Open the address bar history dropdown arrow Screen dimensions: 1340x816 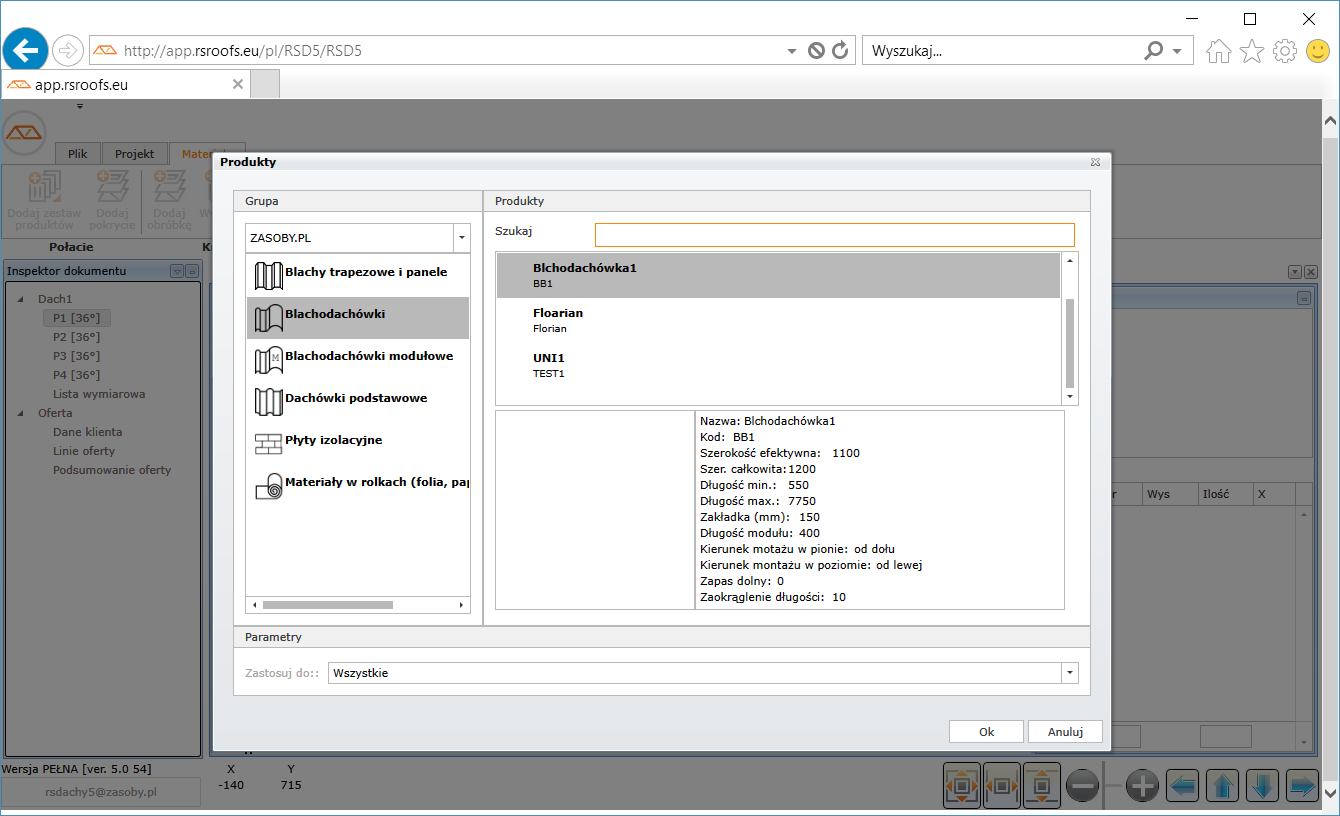(x=792, y=51)
